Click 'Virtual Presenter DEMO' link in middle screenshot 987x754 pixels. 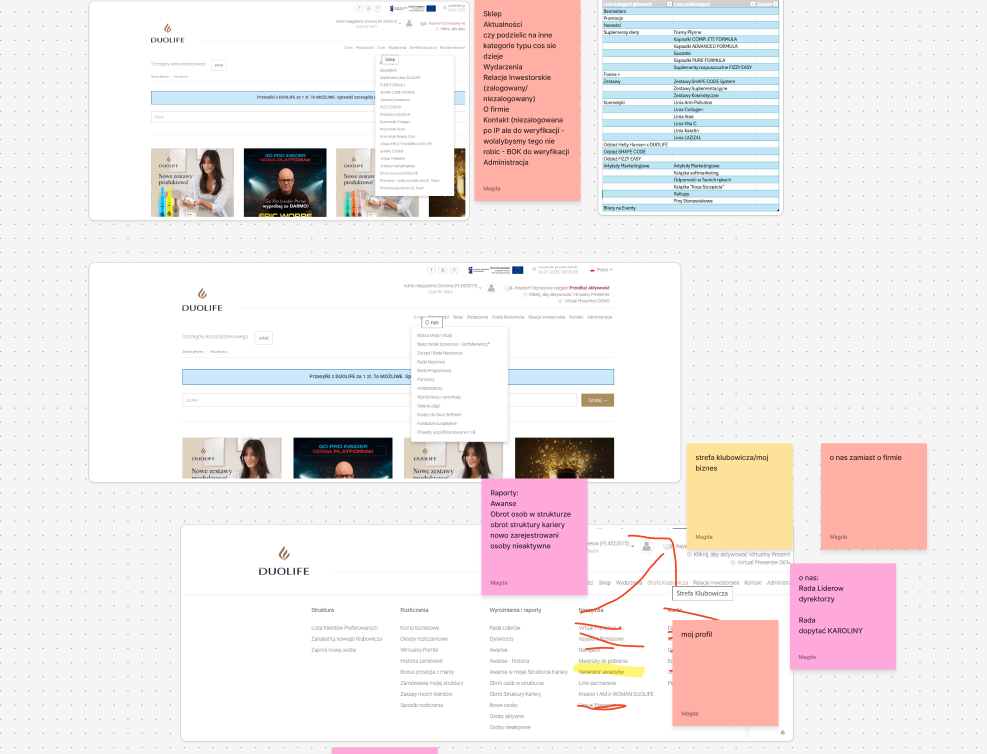(587, 301)
